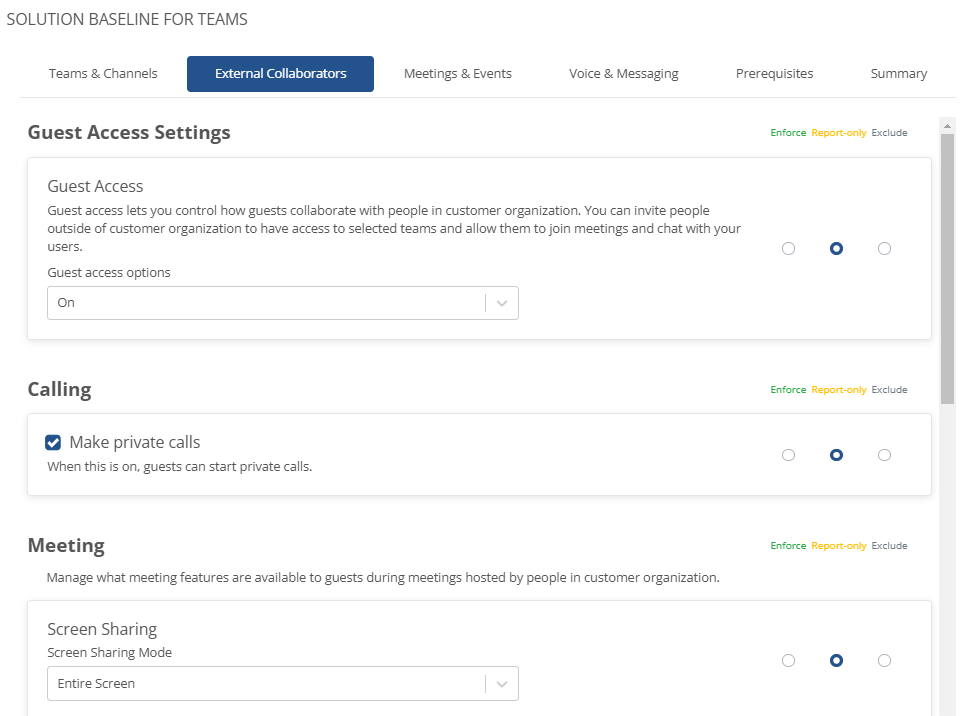This screenshot has width=964, height=716.
Task: Click Report-only label in Calling section header
Action: [x=840, y=389]
